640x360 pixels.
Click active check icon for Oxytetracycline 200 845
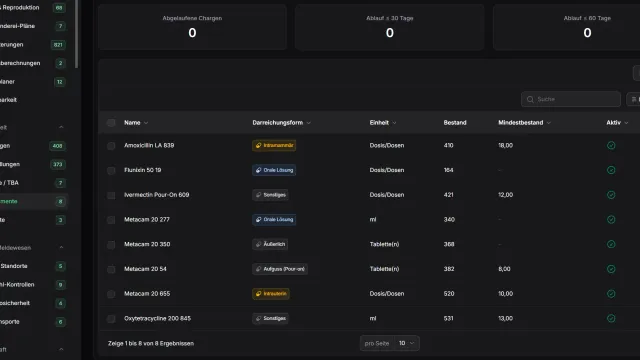tap(611, 318)
